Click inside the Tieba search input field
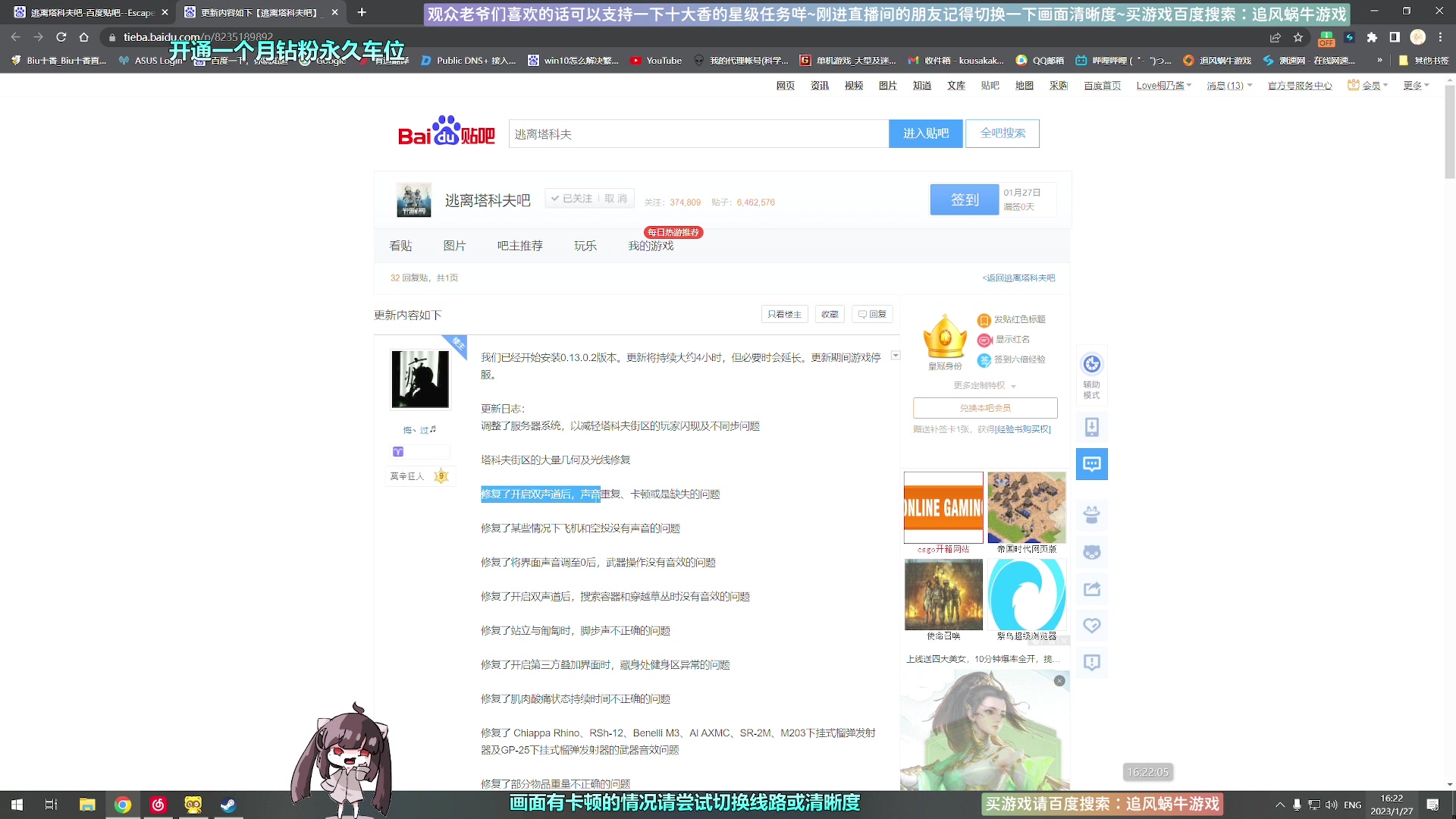Viewport: 1456px width, 819px height. tap(698, 133)
